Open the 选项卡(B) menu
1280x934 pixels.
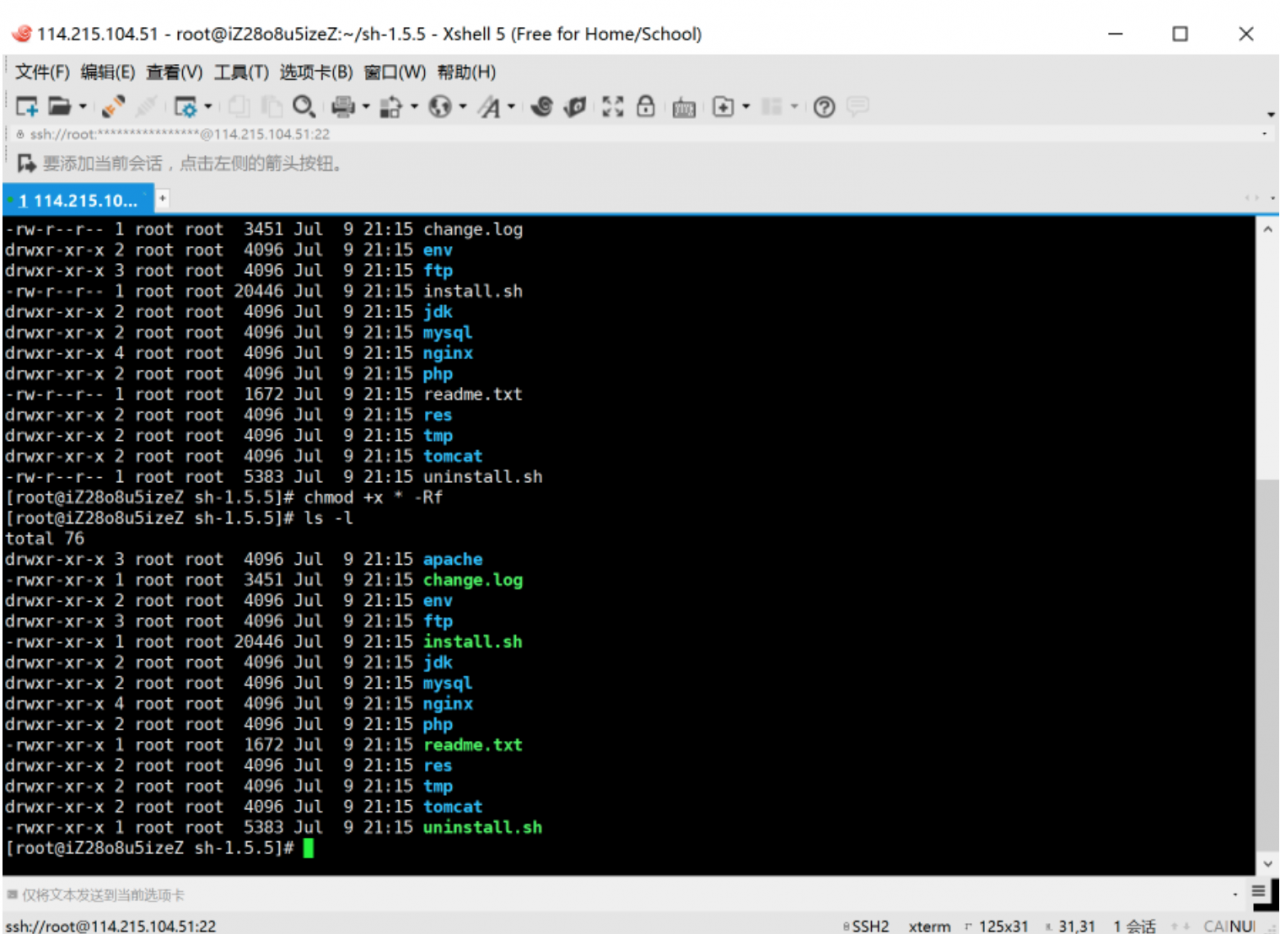point(316,72)
